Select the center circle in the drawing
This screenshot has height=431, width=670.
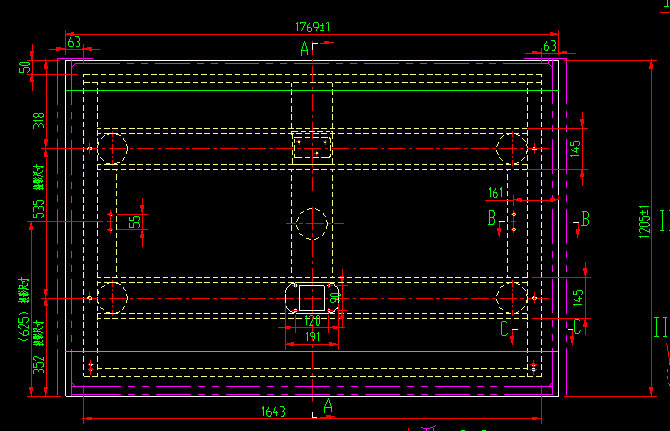coord(312,223)
